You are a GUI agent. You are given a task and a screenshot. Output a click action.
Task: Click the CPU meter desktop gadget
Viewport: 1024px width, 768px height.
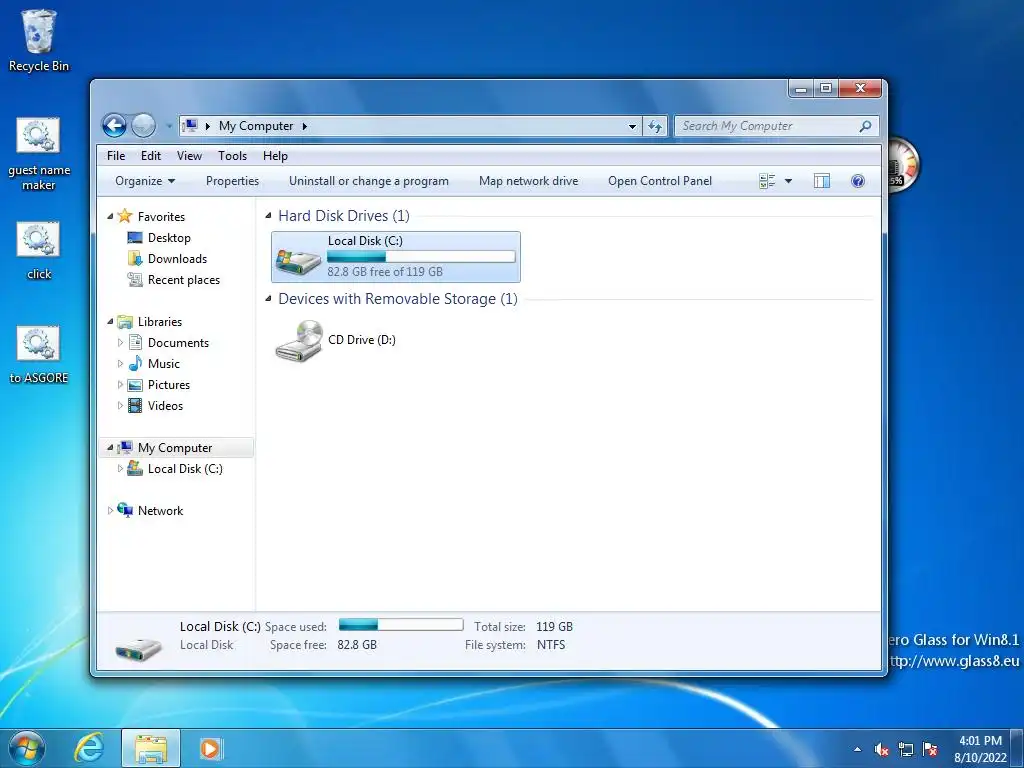(x=903, y=165)
